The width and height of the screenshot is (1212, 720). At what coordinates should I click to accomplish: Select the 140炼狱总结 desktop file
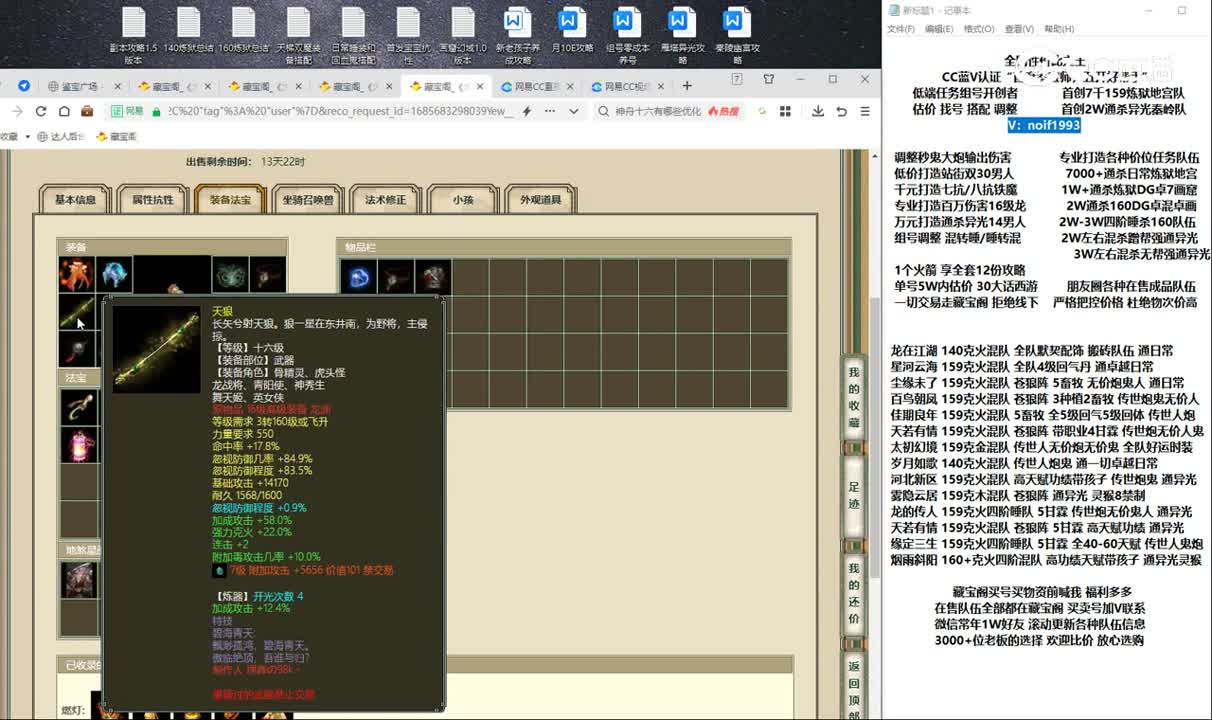(189, 34)
